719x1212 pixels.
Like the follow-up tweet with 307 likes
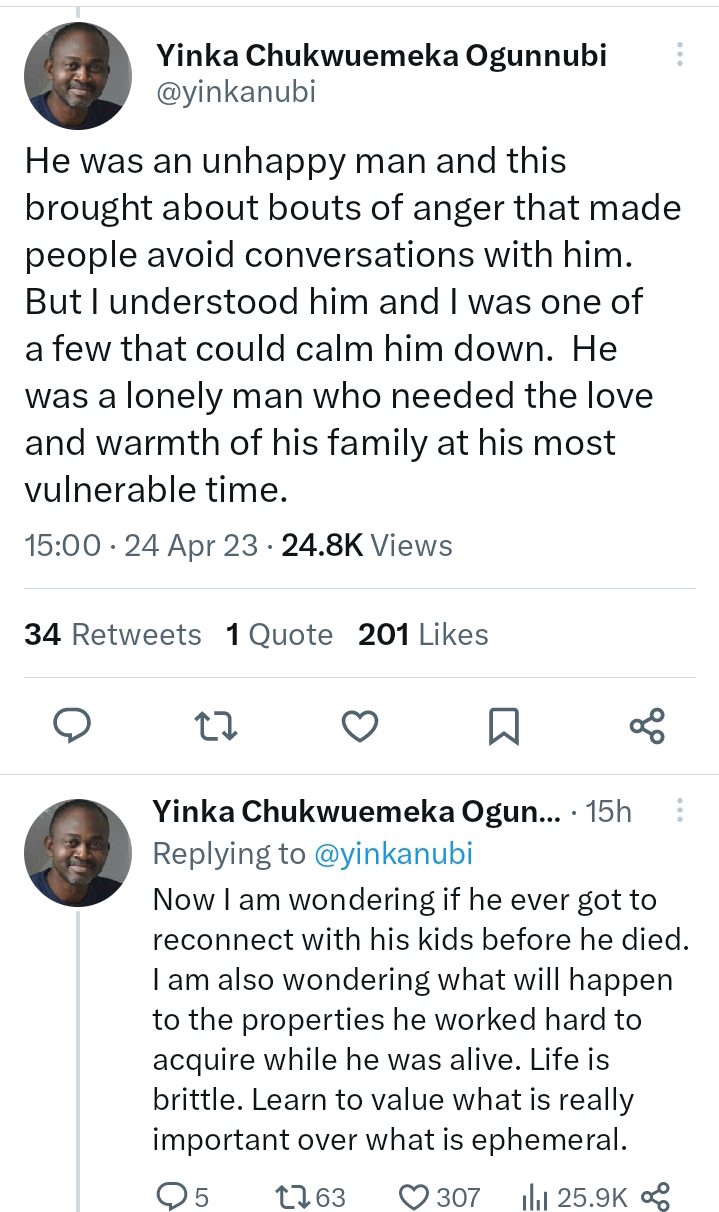pyautogui.click(x=414, y=1195)
